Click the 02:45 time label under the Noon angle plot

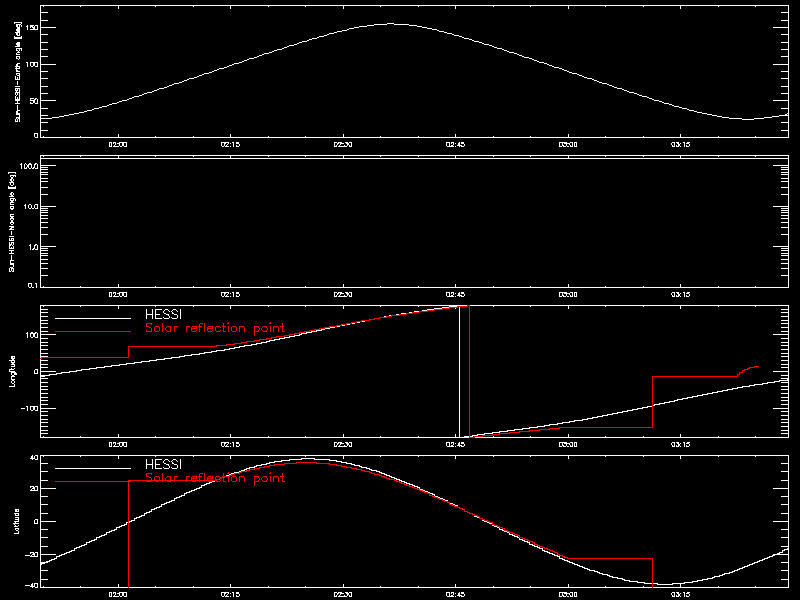456,295
